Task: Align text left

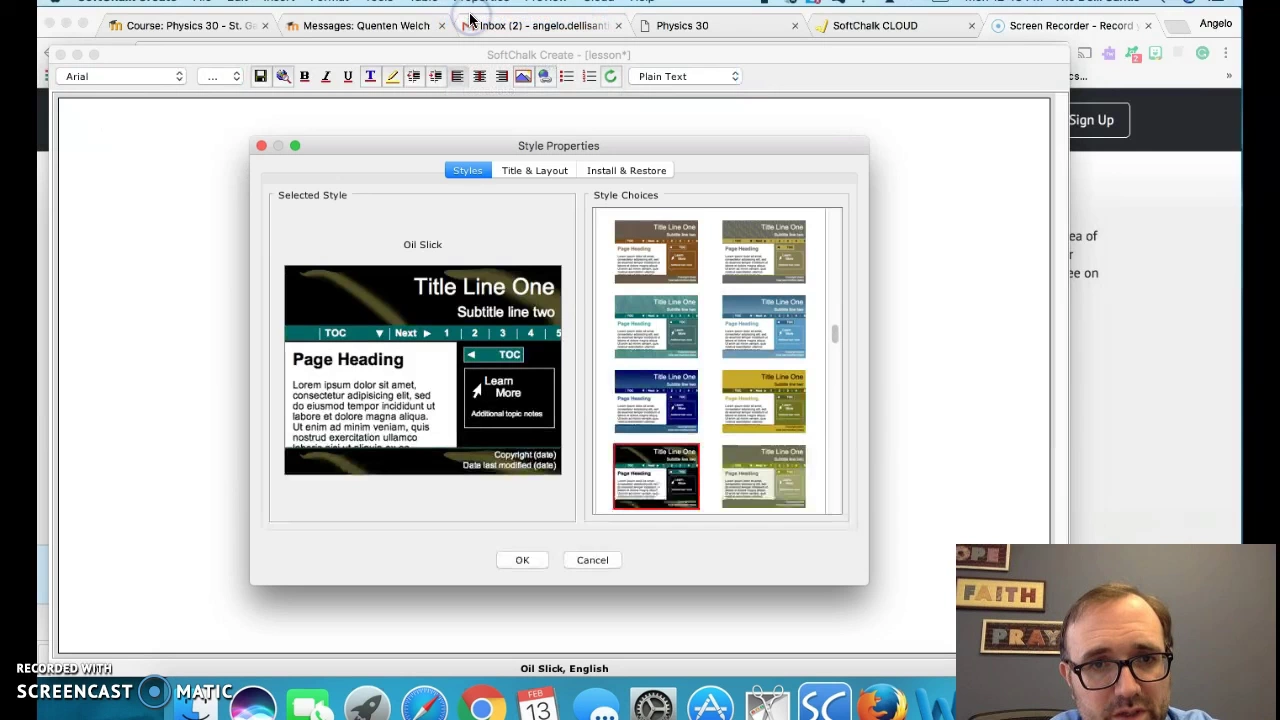Action: [457, 76]
